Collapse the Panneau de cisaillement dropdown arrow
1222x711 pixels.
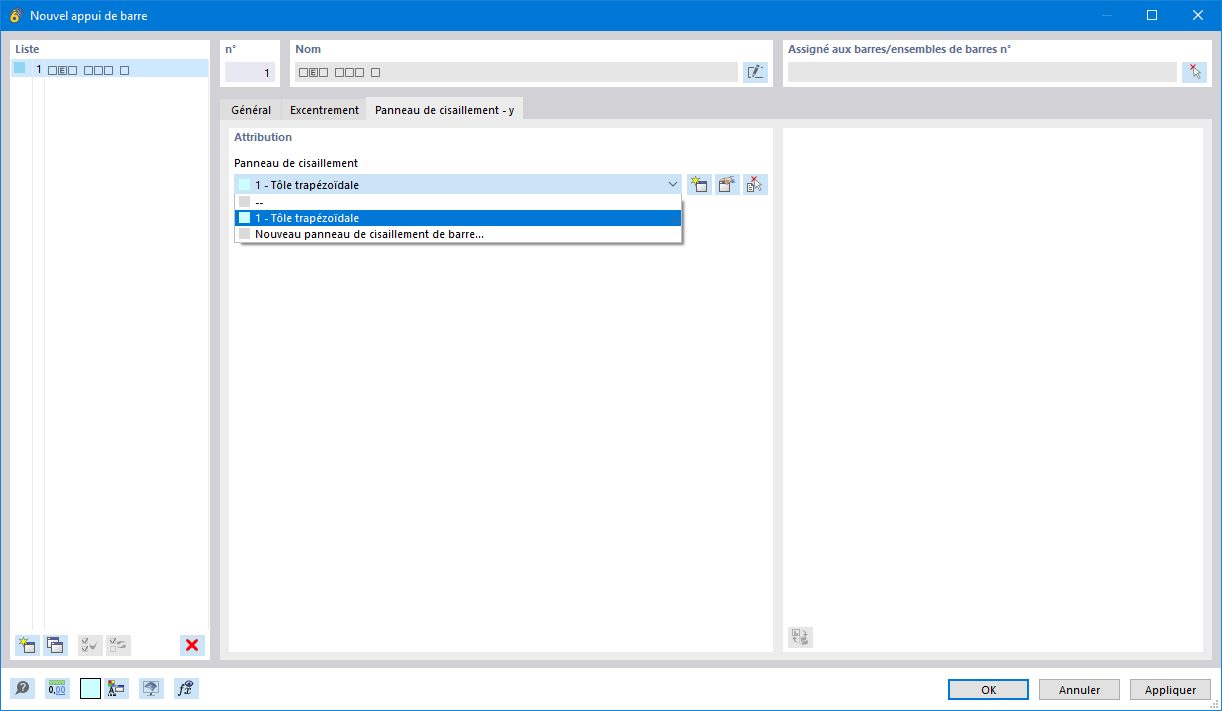(x=673, y=185)
